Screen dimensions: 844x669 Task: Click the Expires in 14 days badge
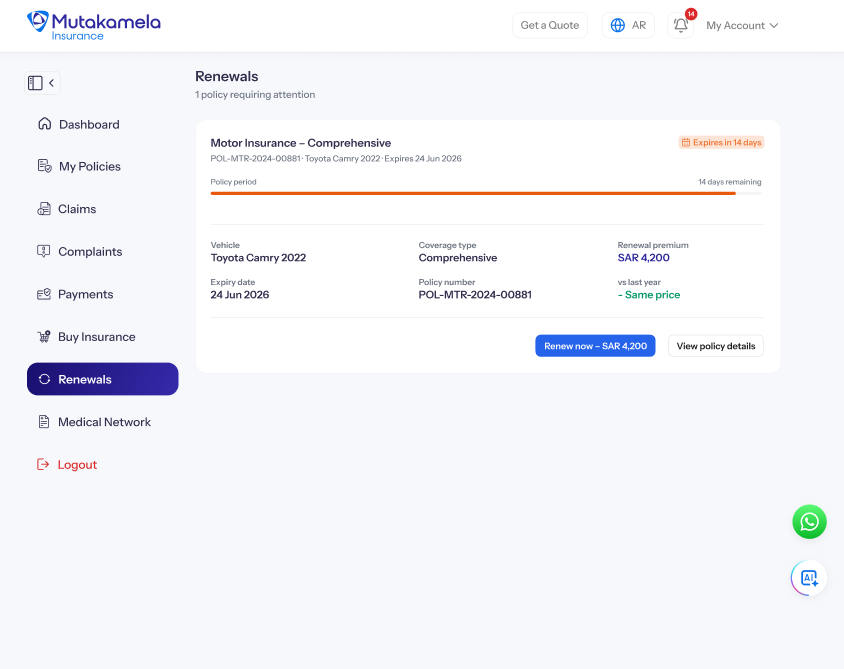point(721,142)
